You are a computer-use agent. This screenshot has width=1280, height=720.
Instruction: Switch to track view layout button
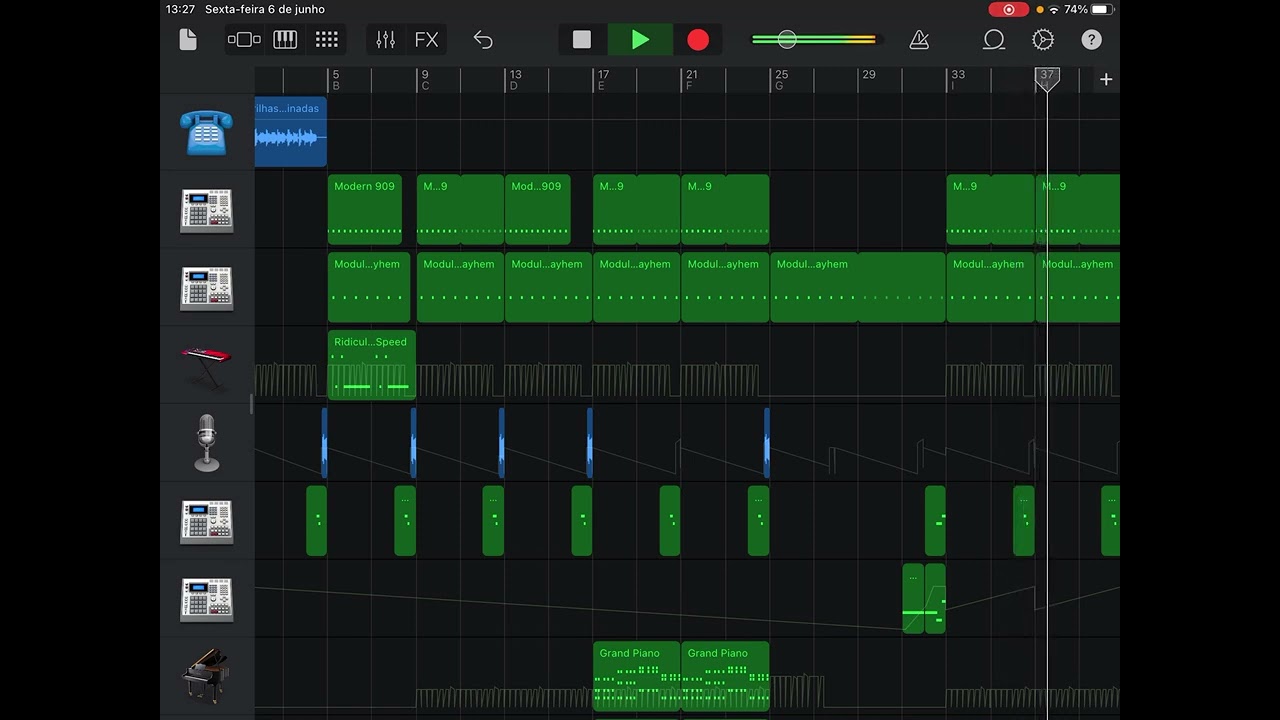(244, 40)
